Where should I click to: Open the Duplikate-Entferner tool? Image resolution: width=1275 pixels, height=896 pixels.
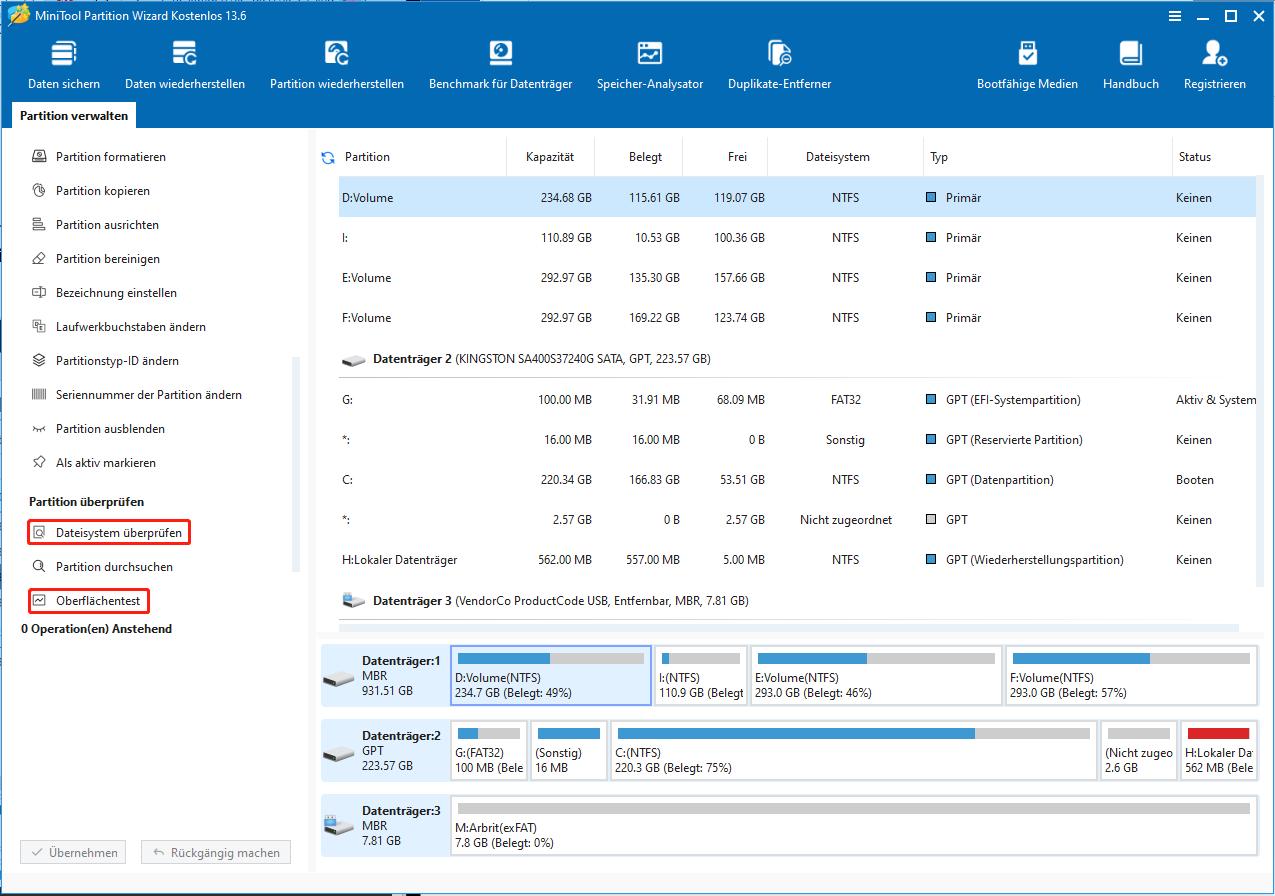(779, 65)
